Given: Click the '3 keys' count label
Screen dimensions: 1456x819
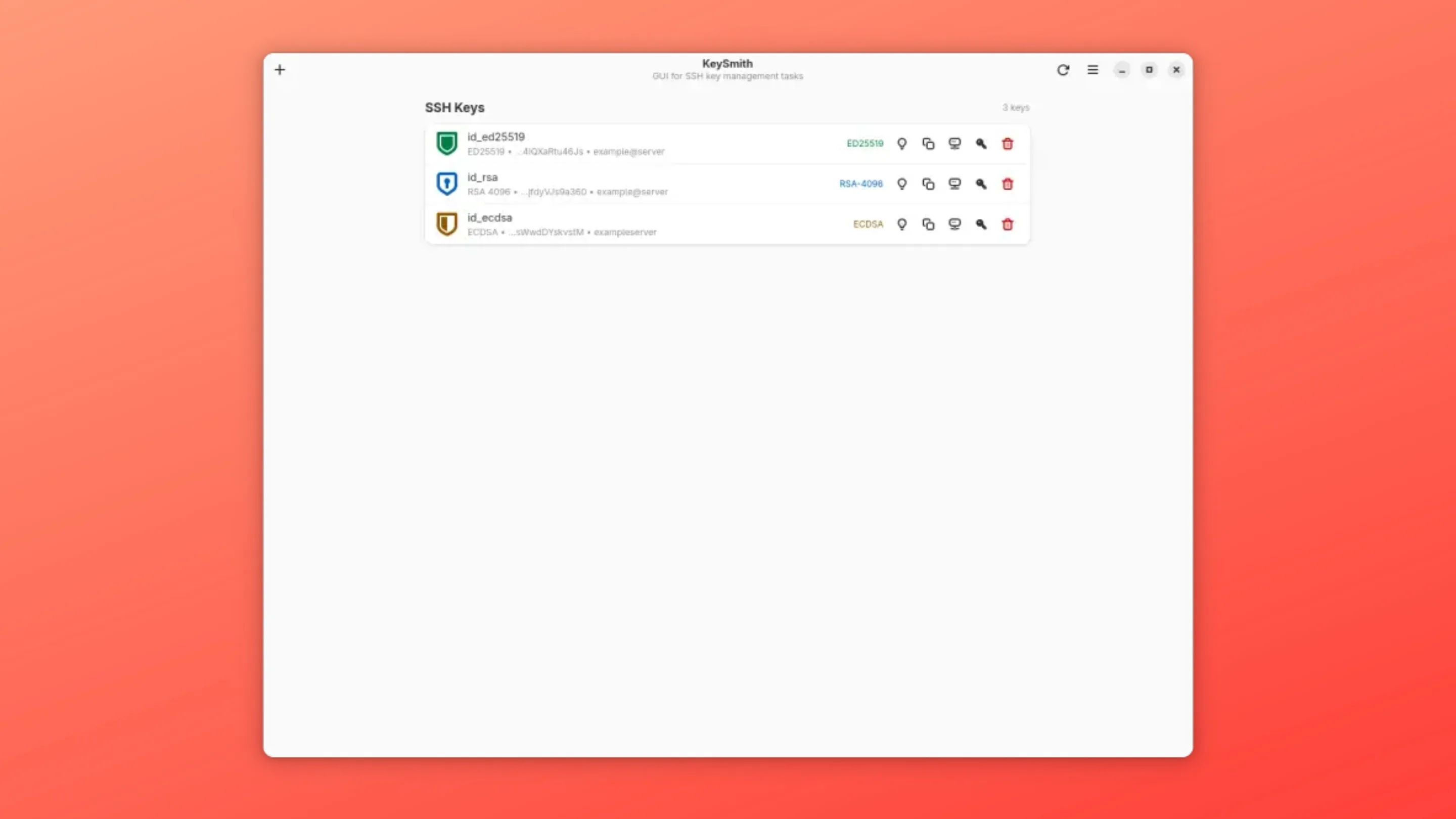Looking at the screenshot, I should (1016, 107).
